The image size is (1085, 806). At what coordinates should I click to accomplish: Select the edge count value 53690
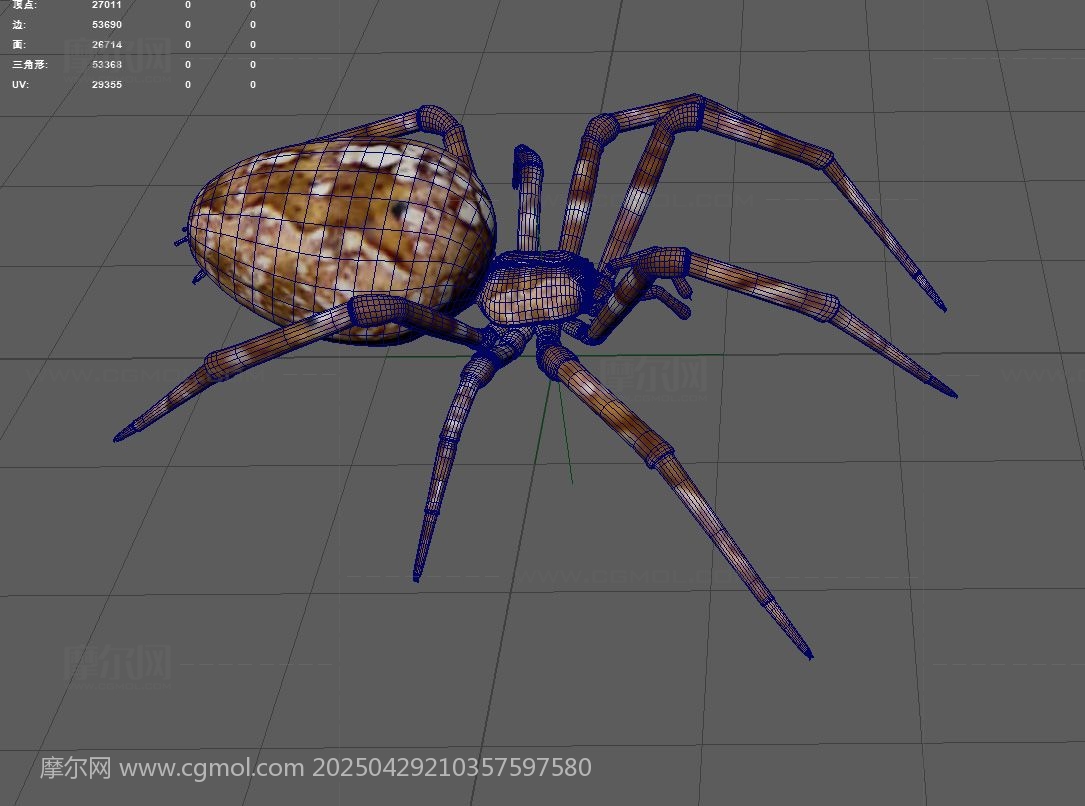coord(107,24)
